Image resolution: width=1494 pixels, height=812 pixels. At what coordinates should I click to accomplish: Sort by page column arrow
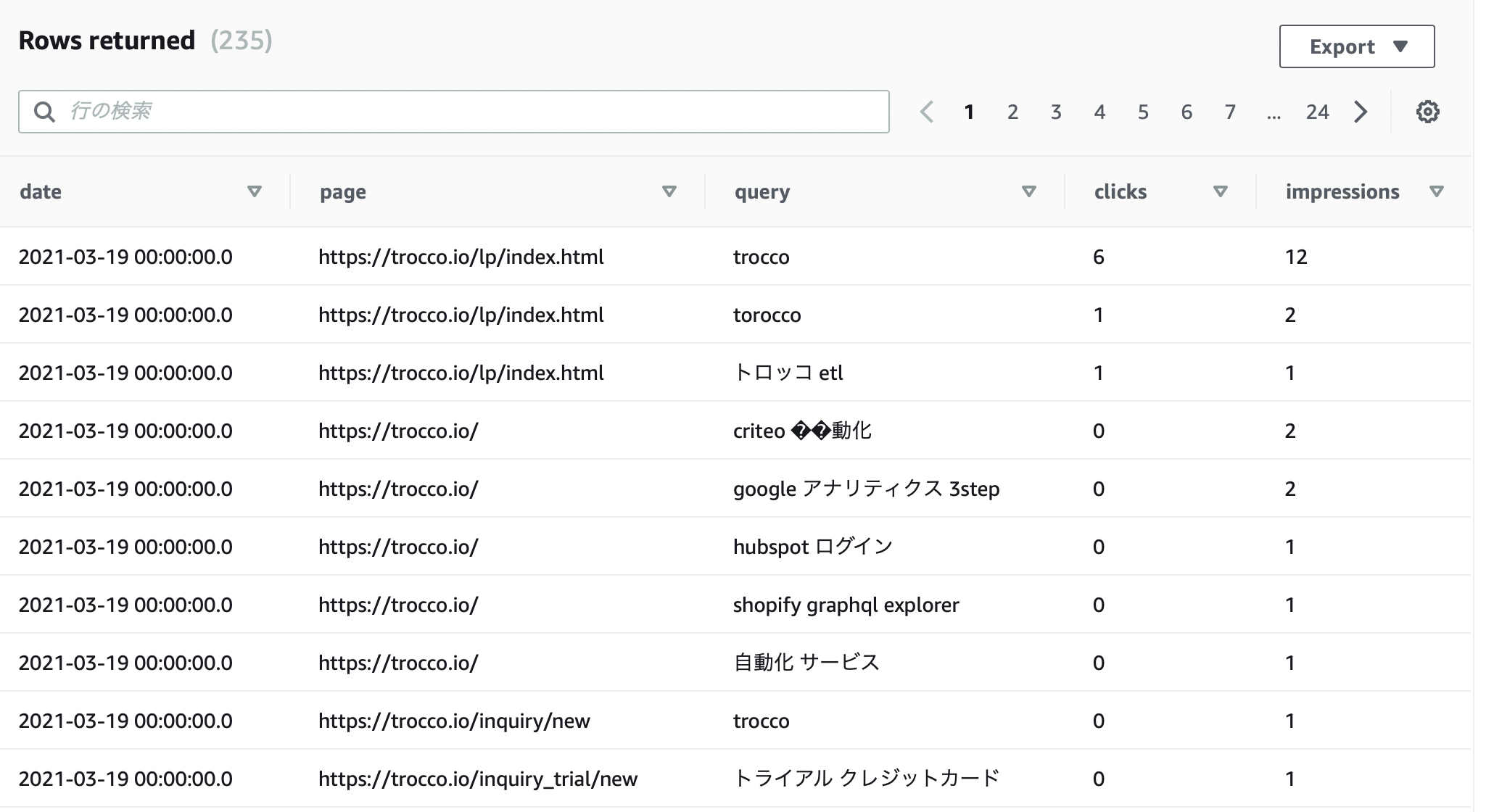[669, 191]
